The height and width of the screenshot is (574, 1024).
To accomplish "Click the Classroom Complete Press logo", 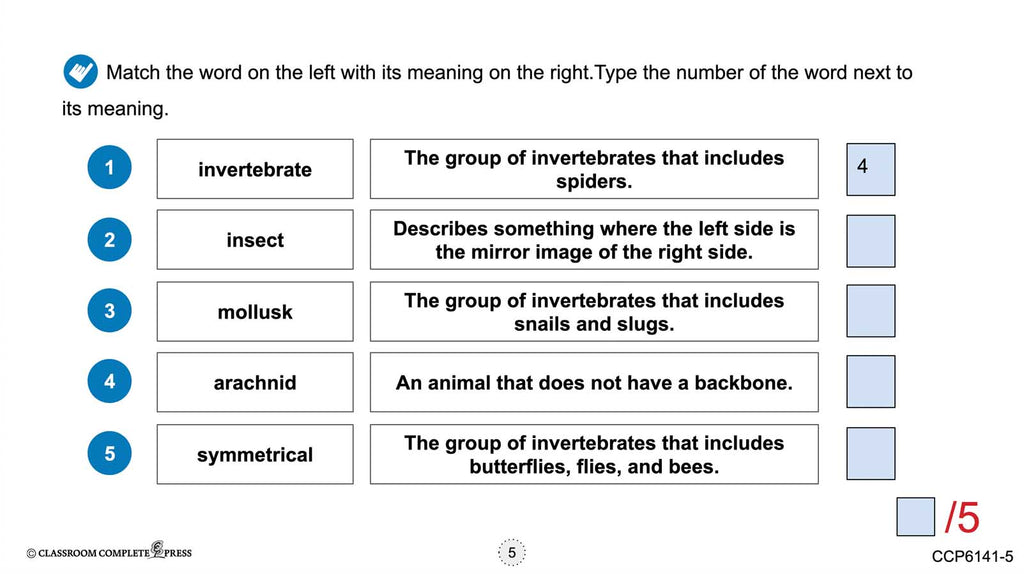I will (x=108, y=552).
